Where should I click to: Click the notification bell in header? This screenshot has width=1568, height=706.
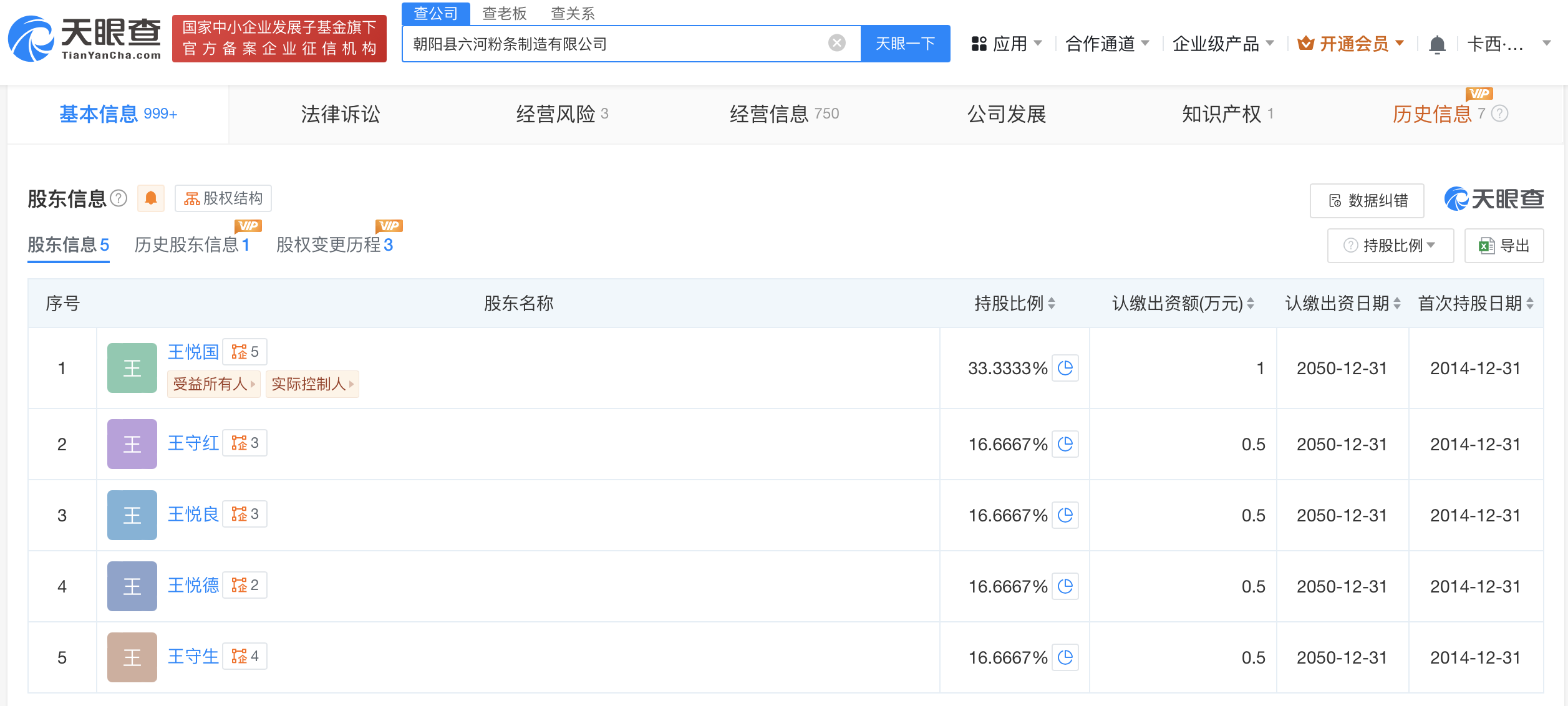1437,44
